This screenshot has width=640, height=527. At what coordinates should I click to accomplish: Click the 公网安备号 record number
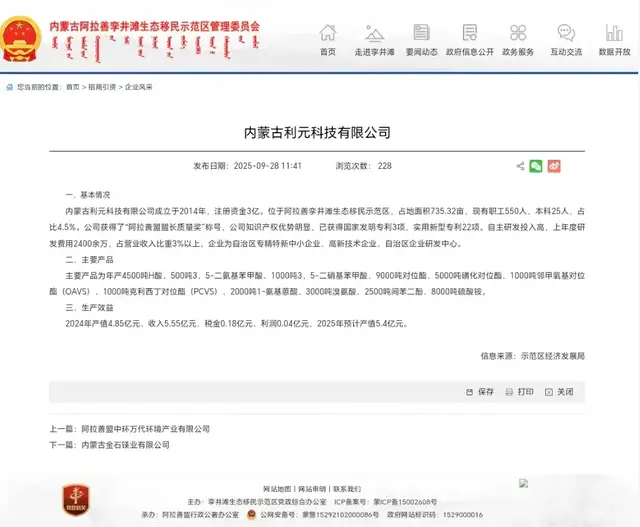[x=340, y=515]
